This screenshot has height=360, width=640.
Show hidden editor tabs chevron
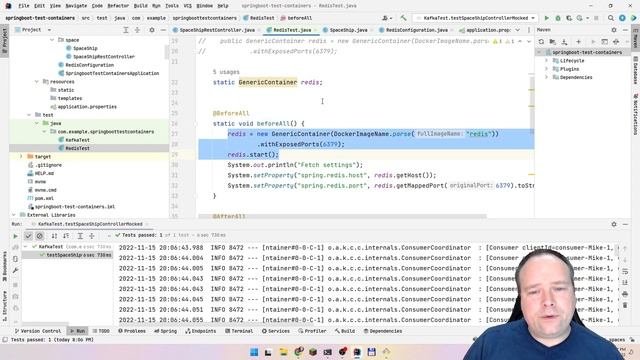coord(518,30)
